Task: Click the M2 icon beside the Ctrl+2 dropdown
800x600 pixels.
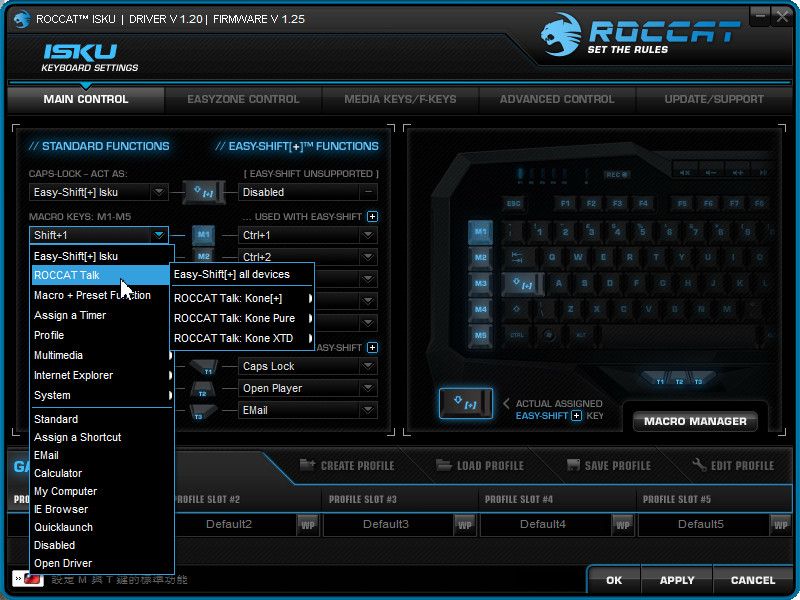Action: [203, 256]
